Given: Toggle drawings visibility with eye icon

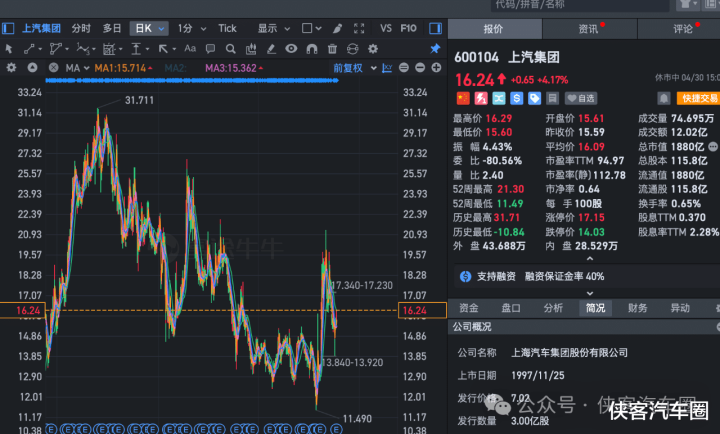Looking at the screenshot, I should click(x=291, y=49).
